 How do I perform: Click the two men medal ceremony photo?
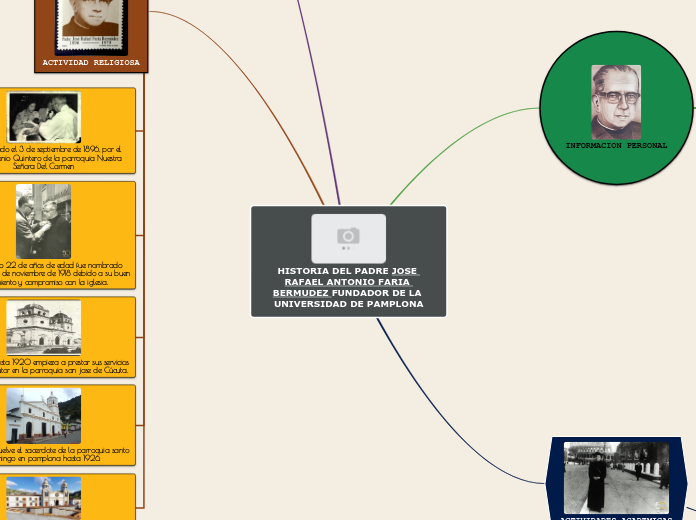pos(44,221)
